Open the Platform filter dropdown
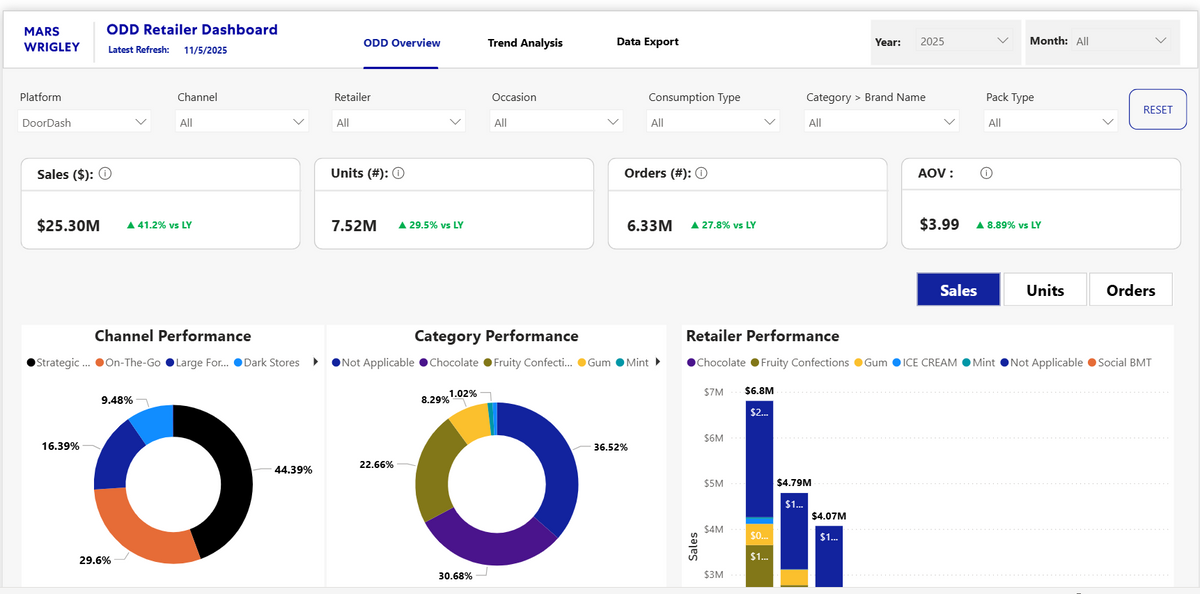Screen dimensions: 1200x594 coord(83,120)
